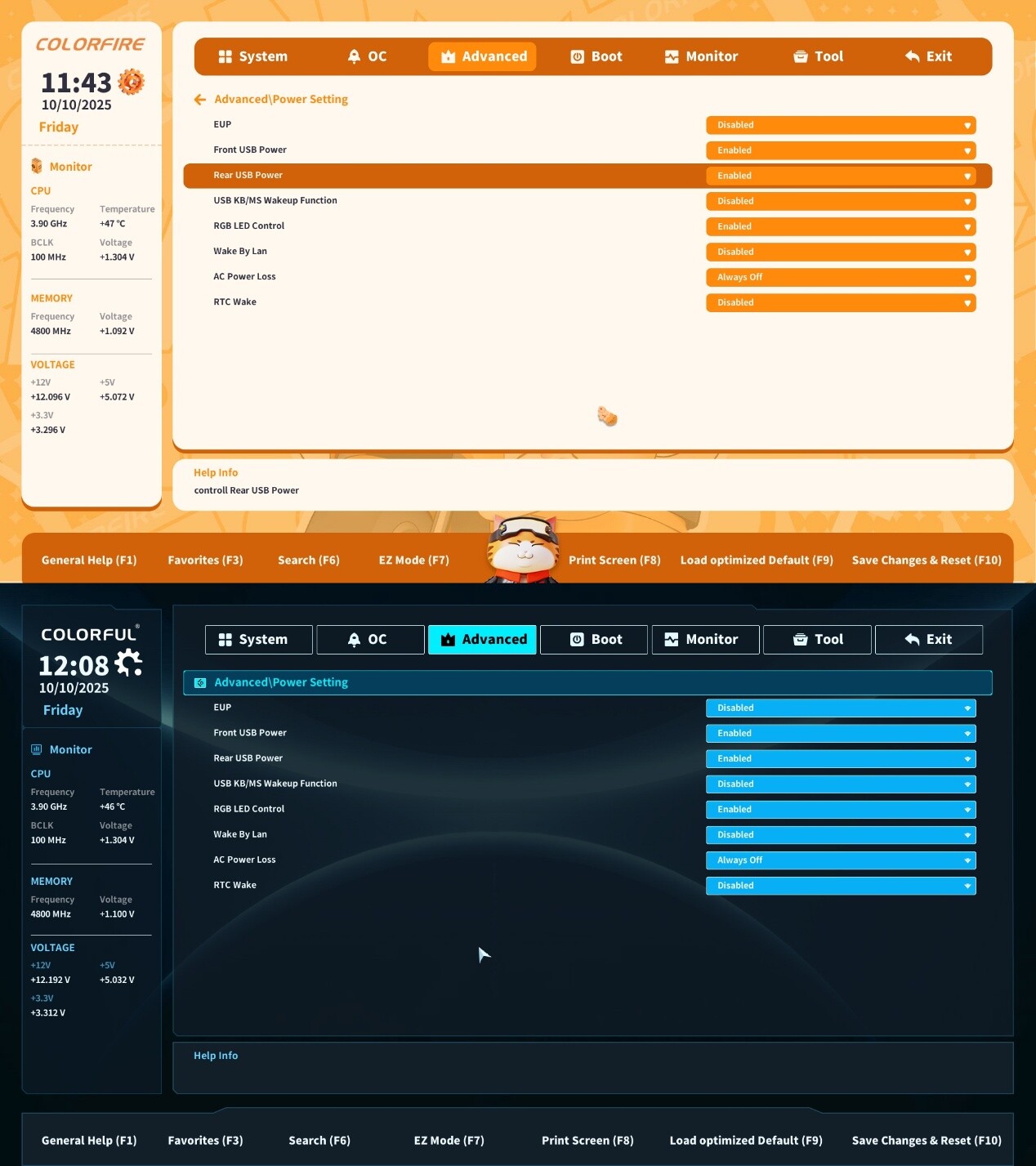Expand the Wake By Lan dropdown in the blue theme
The image size is (1036, 1166).
[840, 835]
